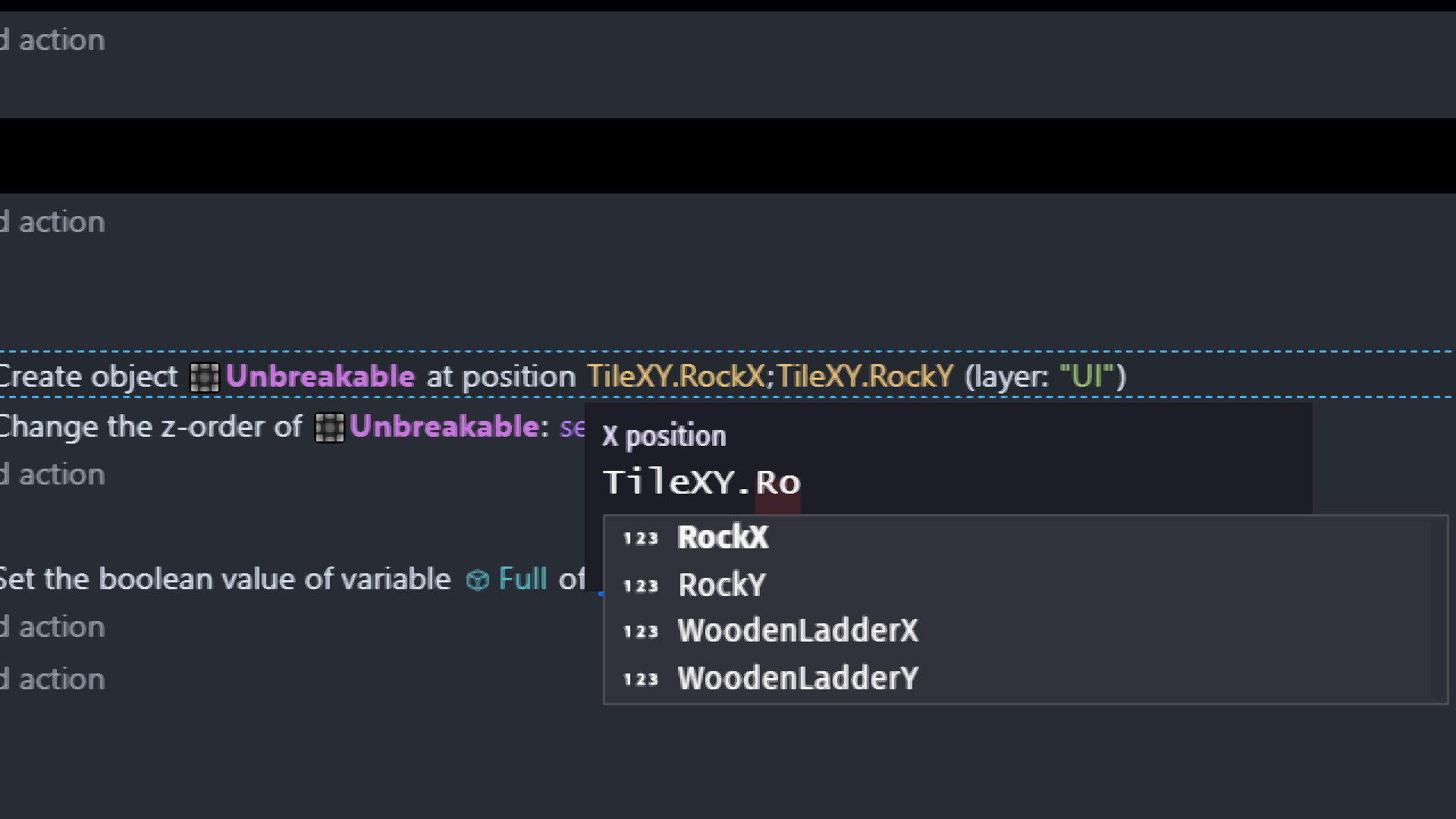Click the Full variable name
This screenshot has width=1456, height=819.
(x=522, y=579)
